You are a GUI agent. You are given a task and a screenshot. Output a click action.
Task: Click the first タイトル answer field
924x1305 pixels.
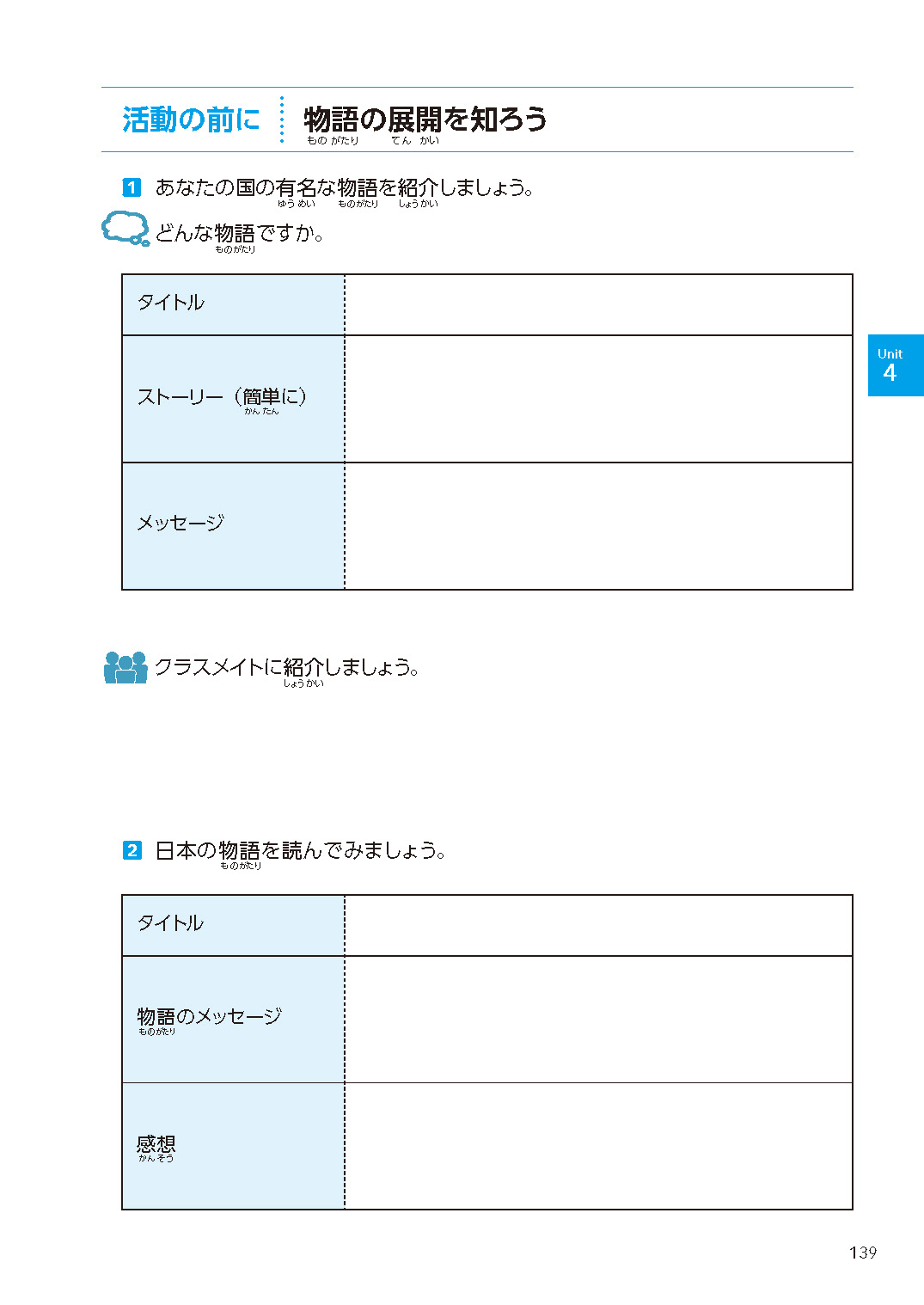598,305
